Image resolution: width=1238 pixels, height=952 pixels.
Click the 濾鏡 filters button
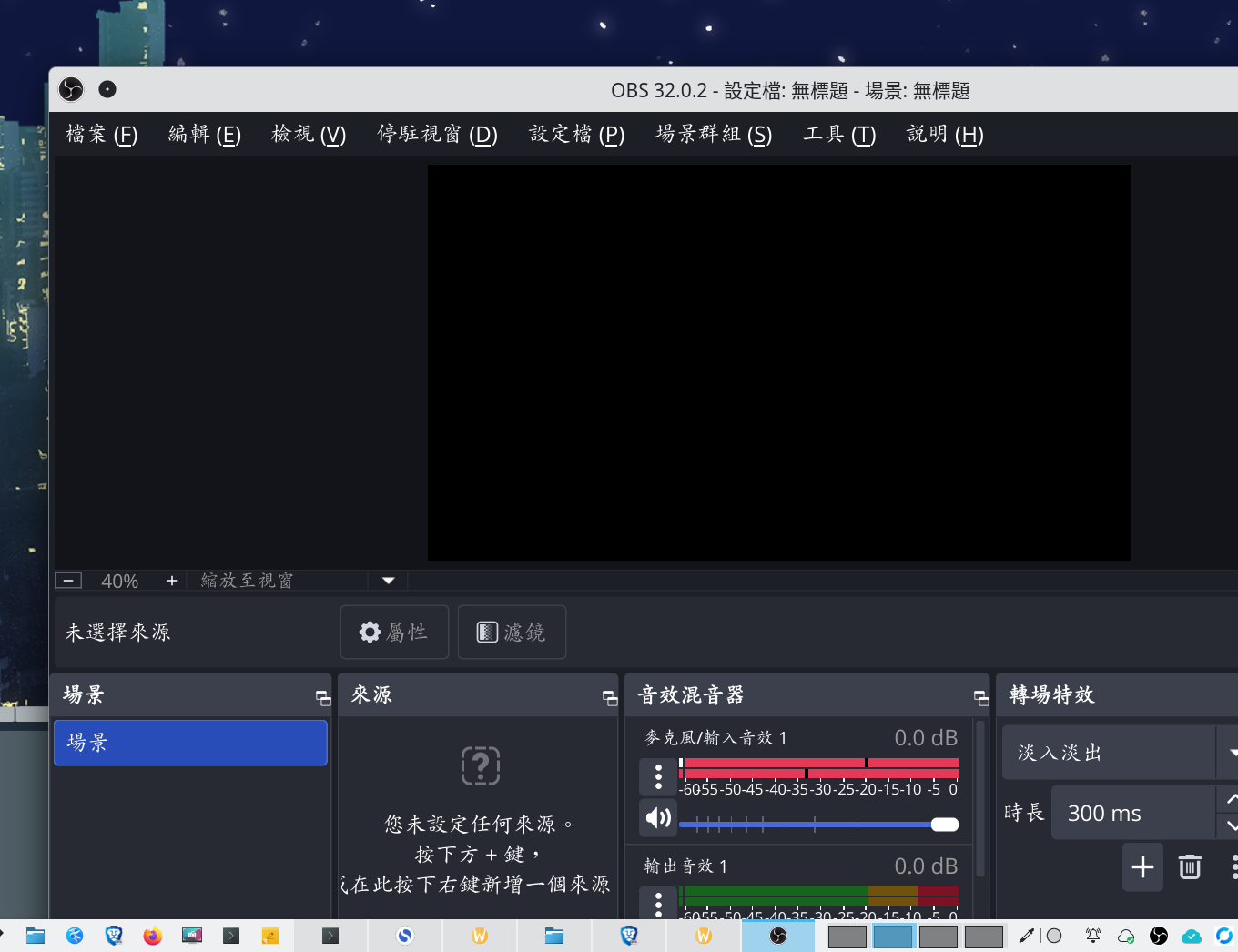[512, 632]
